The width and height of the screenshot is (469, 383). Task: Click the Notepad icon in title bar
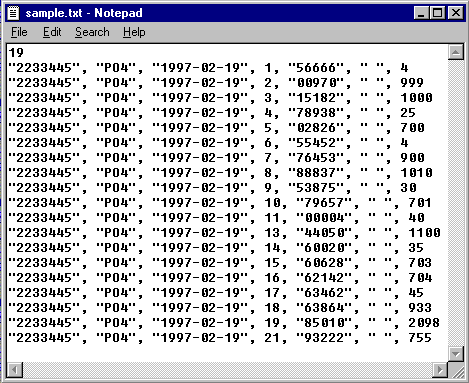pyautogui.click(x=13, y=13)
